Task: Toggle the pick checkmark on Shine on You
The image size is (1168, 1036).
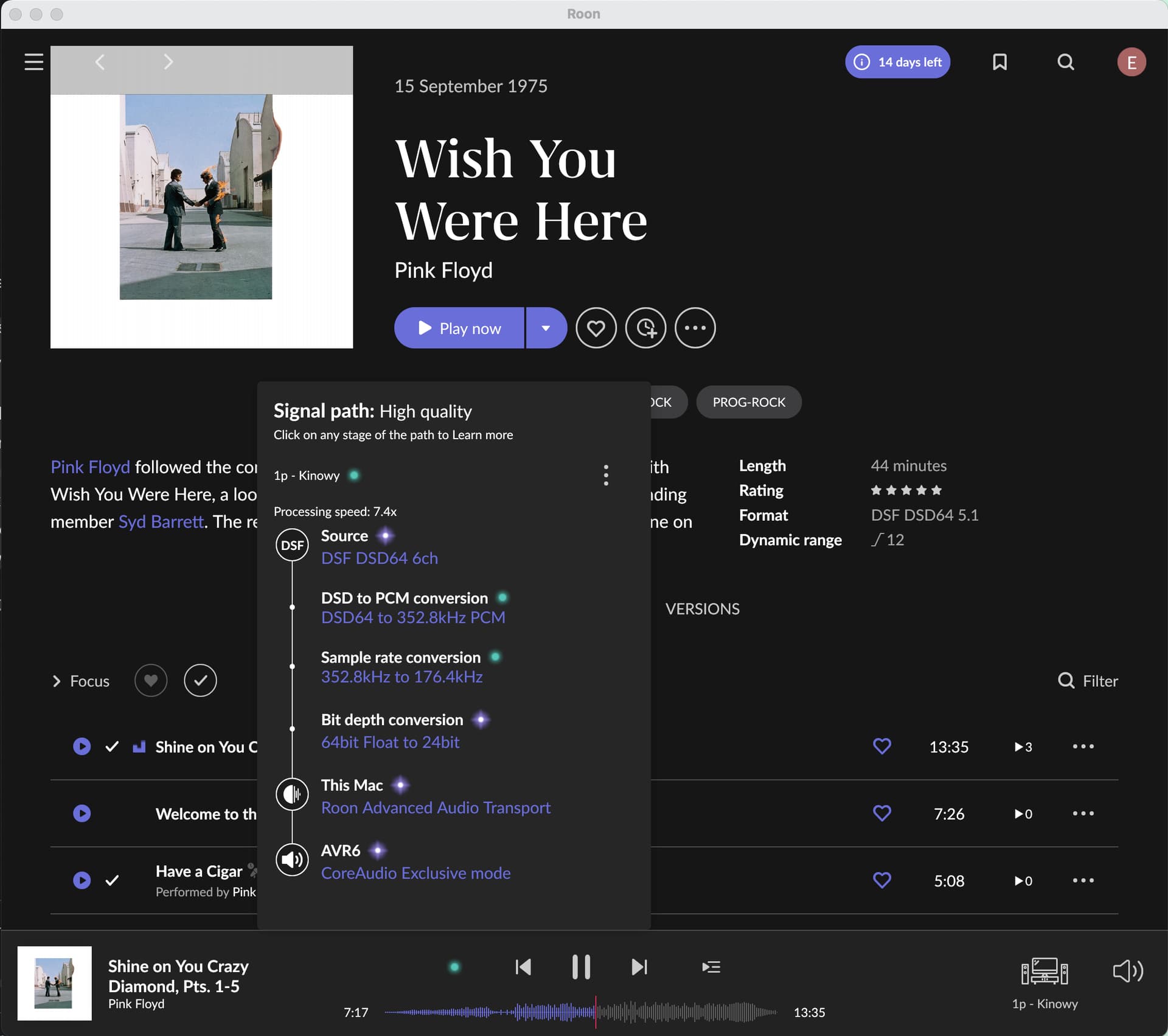Action: pos(112,746)
